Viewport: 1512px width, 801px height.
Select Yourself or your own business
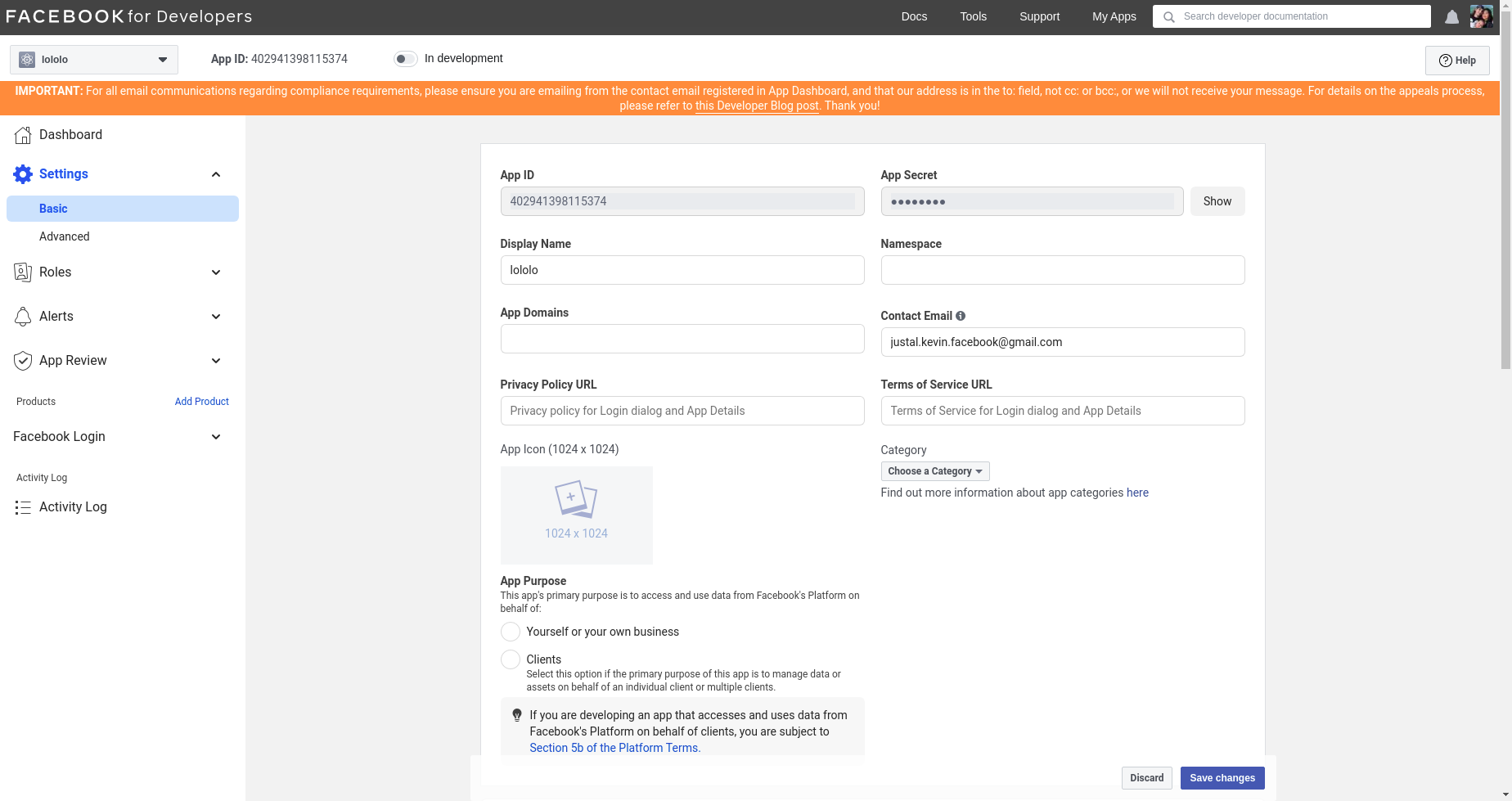511,632
